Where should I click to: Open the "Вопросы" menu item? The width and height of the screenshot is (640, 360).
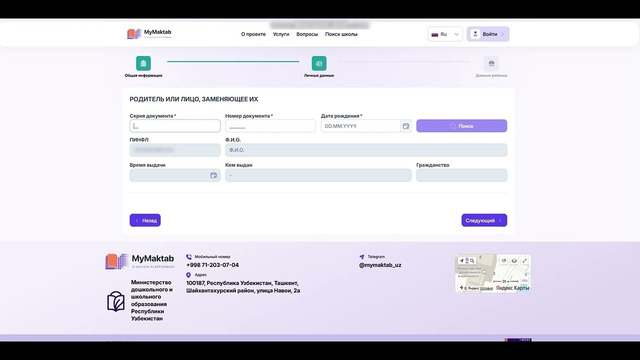(307, 34)
